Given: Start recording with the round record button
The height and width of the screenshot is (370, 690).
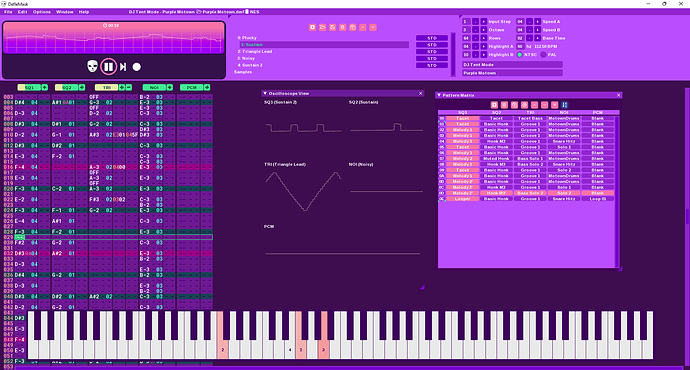Looking at the screenshot, I should 137,67.
